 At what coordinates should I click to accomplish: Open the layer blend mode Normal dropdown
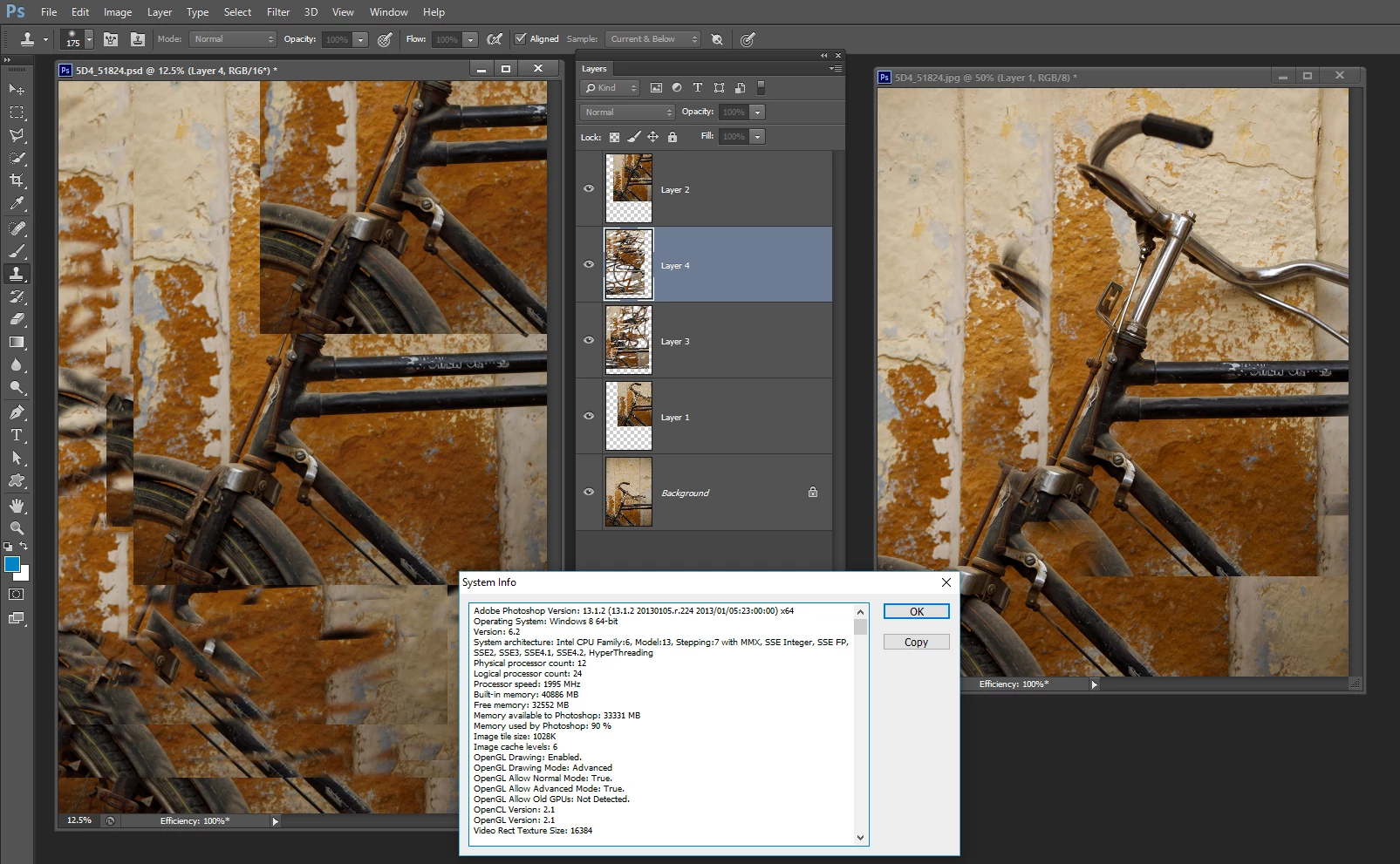click(x=627, y=112)
